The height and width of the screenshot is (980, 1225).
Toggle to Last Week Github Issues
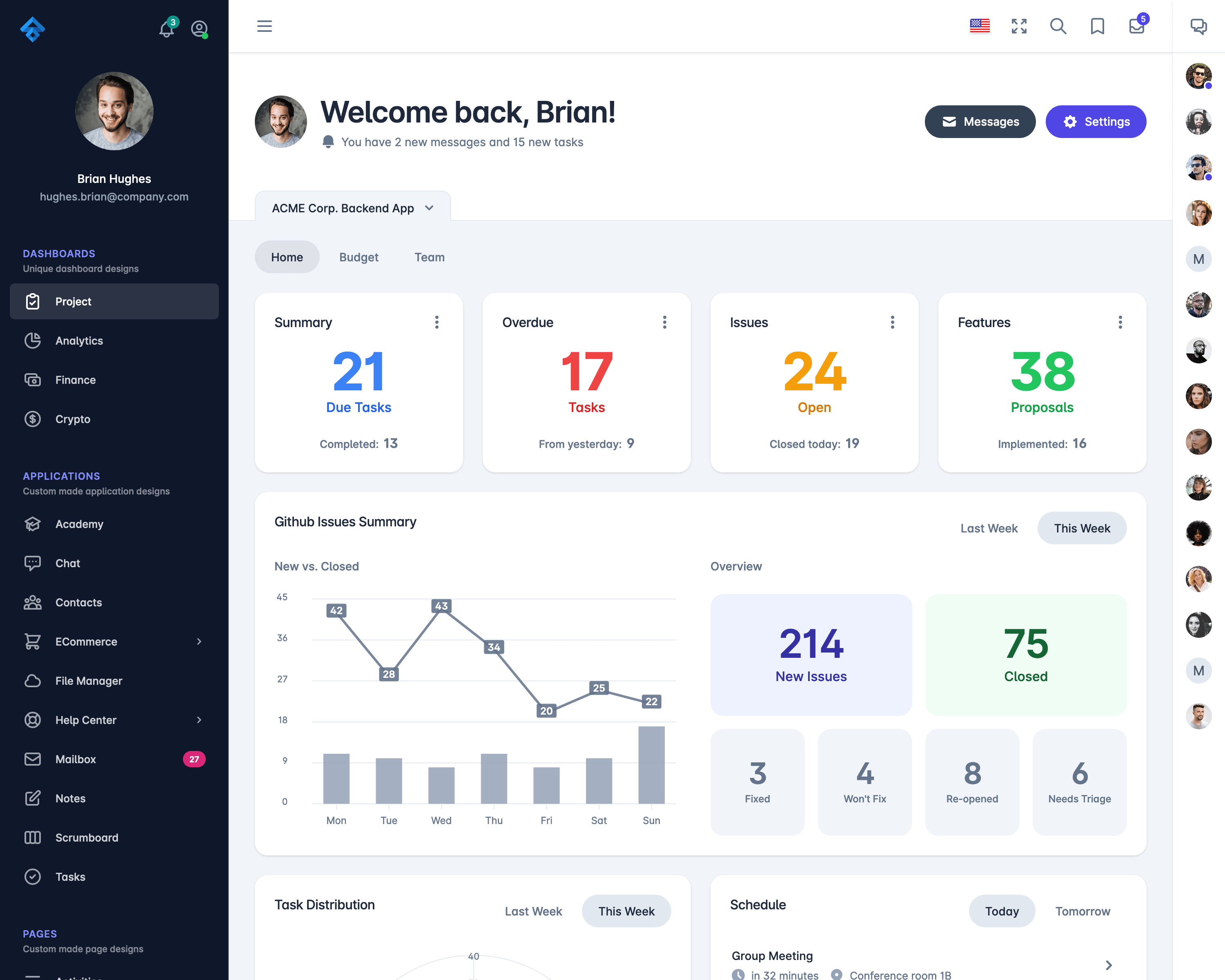coord(989,528)
